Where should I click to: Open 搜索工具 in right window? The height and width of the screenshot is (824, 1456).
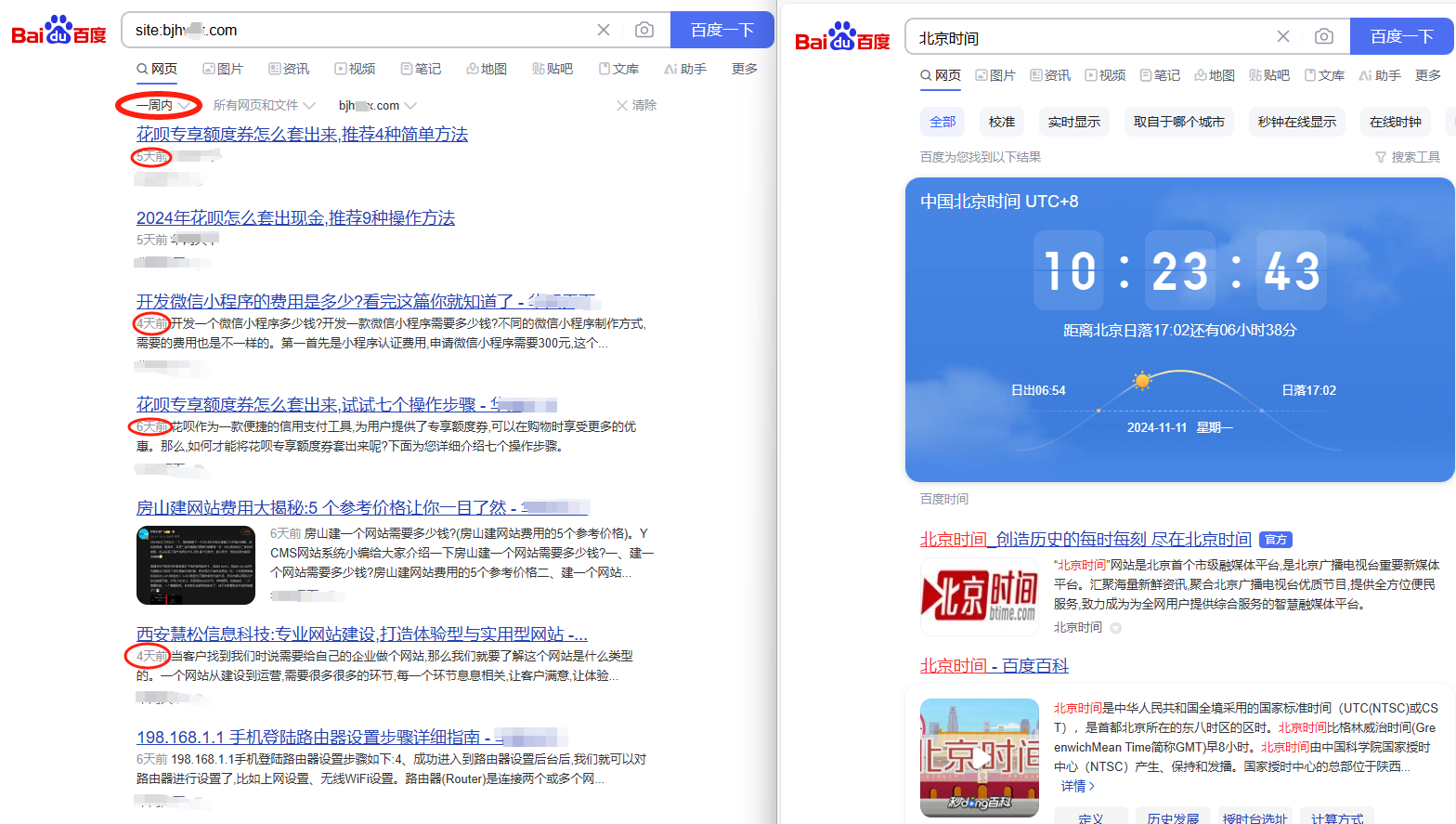(1408, 157)
